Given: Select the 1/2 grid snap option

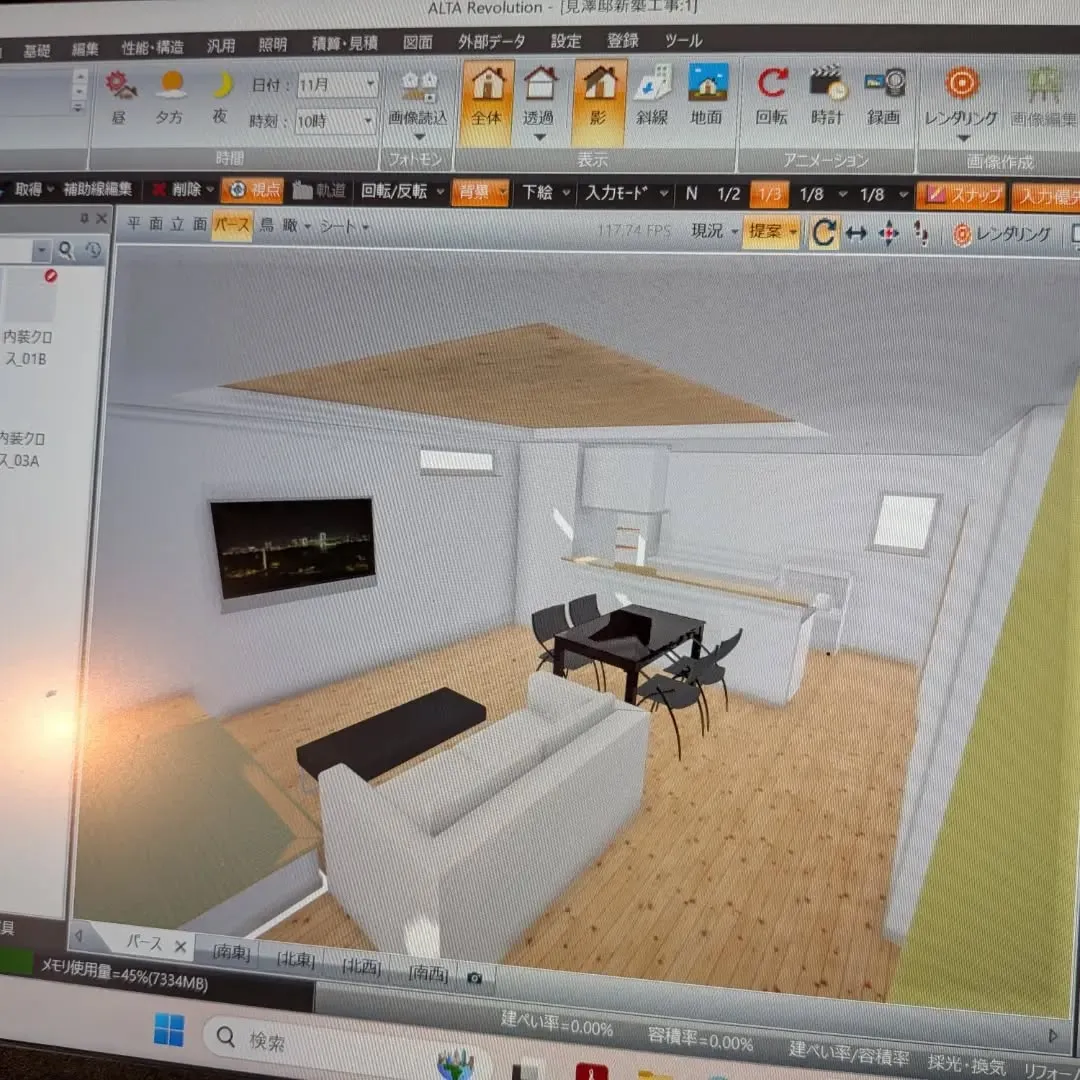Looking at the screenshot, I should point(729,194).
